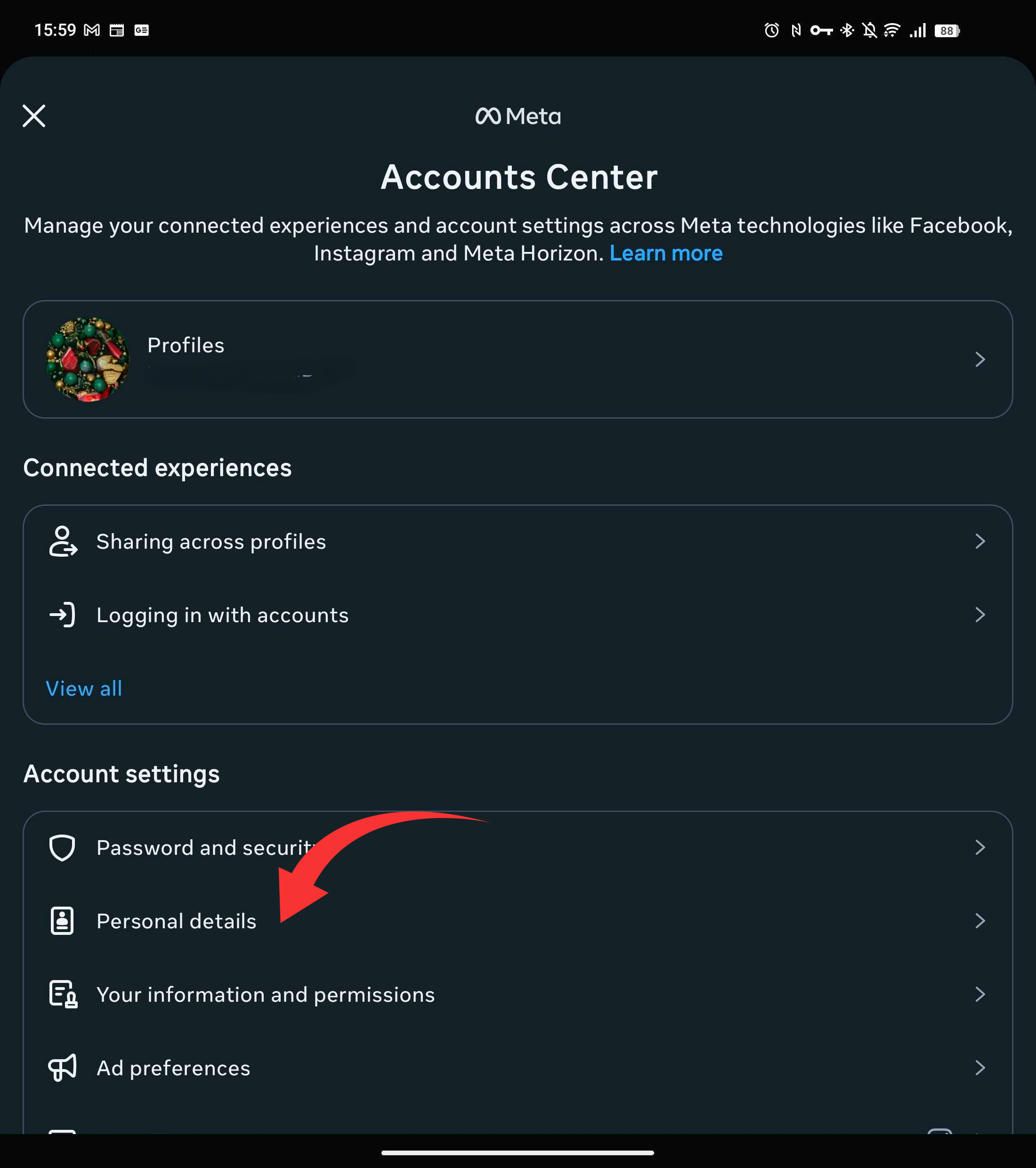The image size is (1036, 1168).
Task: Tap Your information and permissions icon
Action: point(63,994)
